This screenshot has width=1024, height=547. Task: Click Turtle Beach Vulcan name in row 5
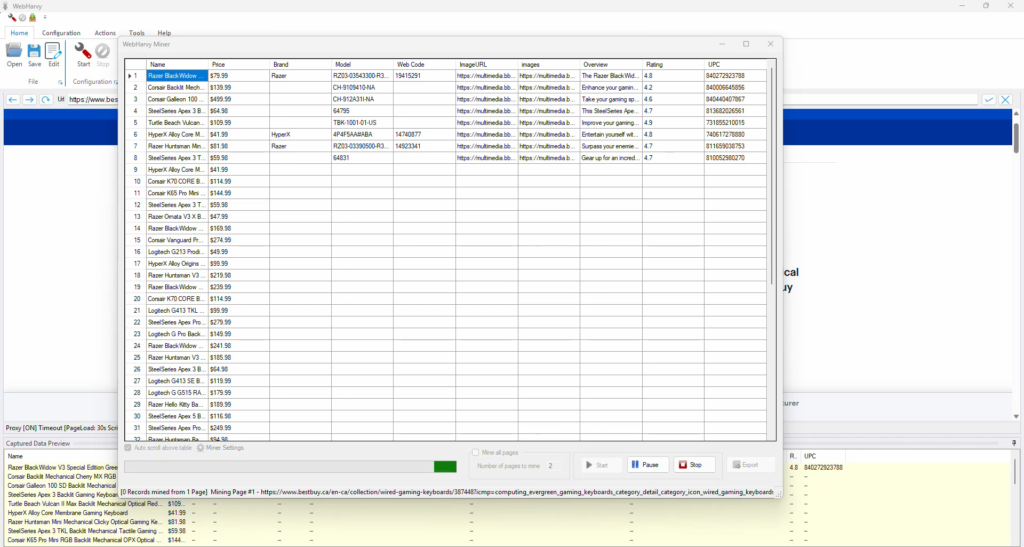[x=178, y=123]
